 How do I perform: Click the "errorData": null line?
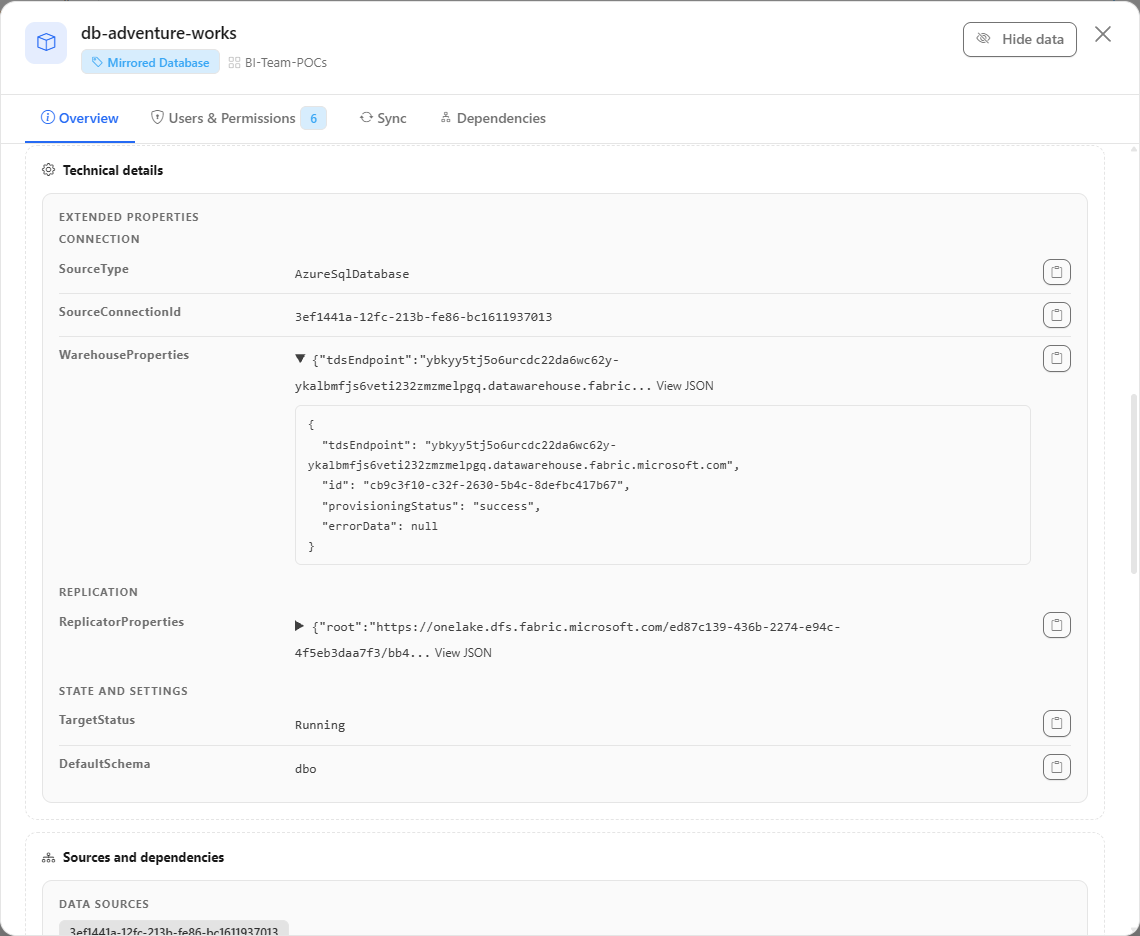point(380,526)
